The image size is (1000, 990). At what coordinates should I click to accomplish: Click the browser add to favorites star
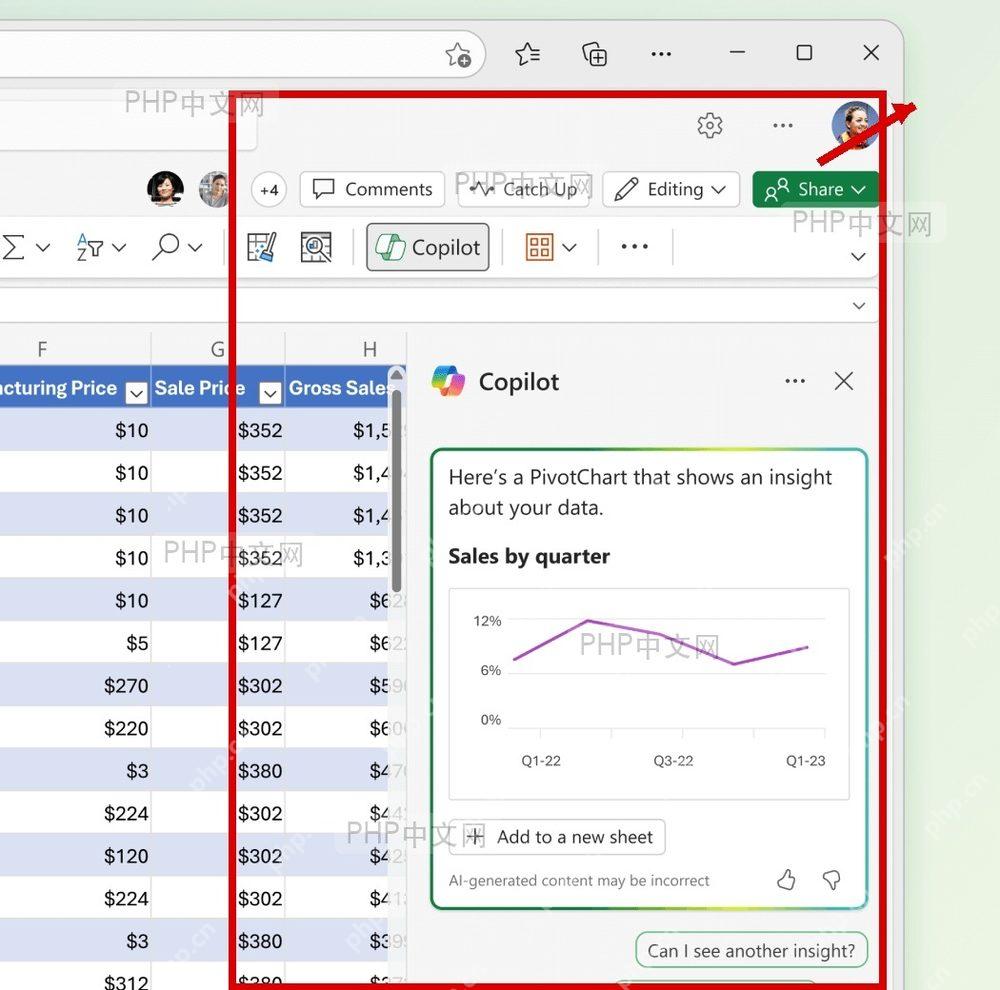click(458, 55)
